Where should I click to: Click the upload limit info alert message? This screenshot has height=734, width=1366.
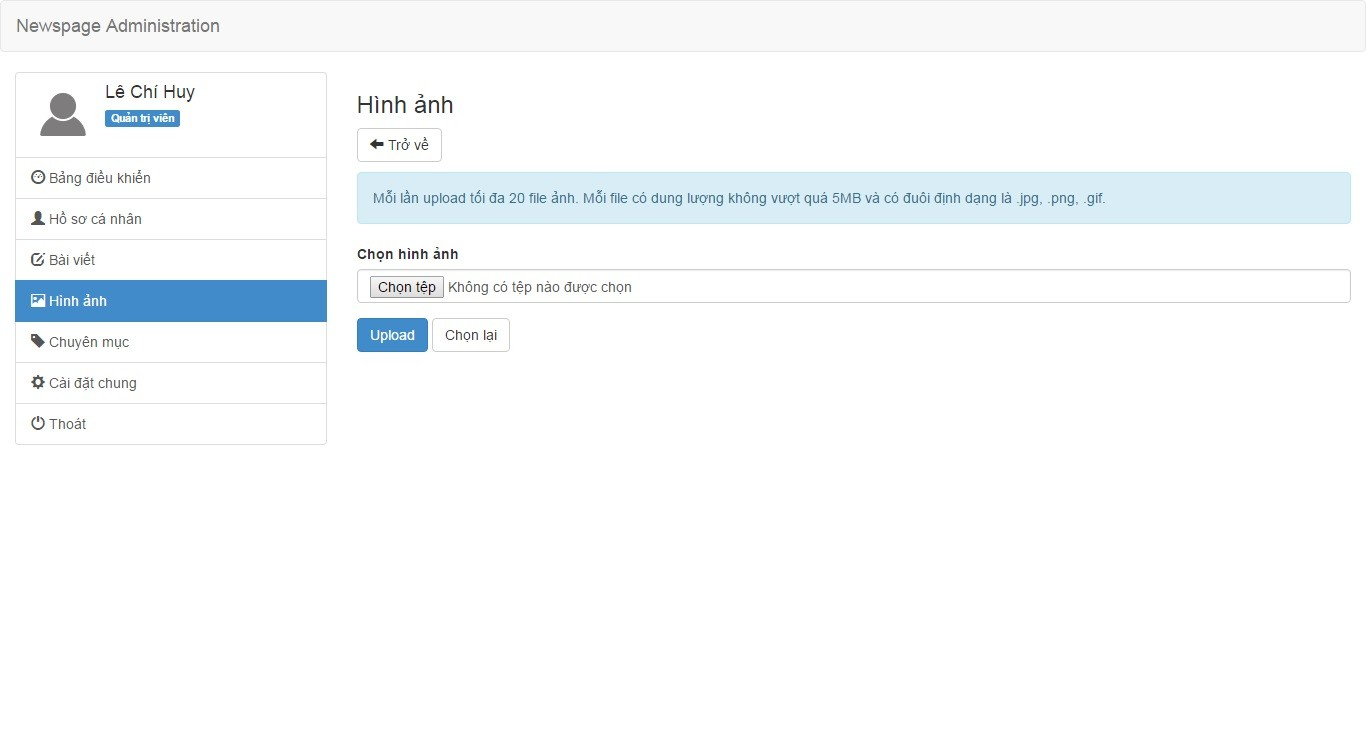[854, 198]
